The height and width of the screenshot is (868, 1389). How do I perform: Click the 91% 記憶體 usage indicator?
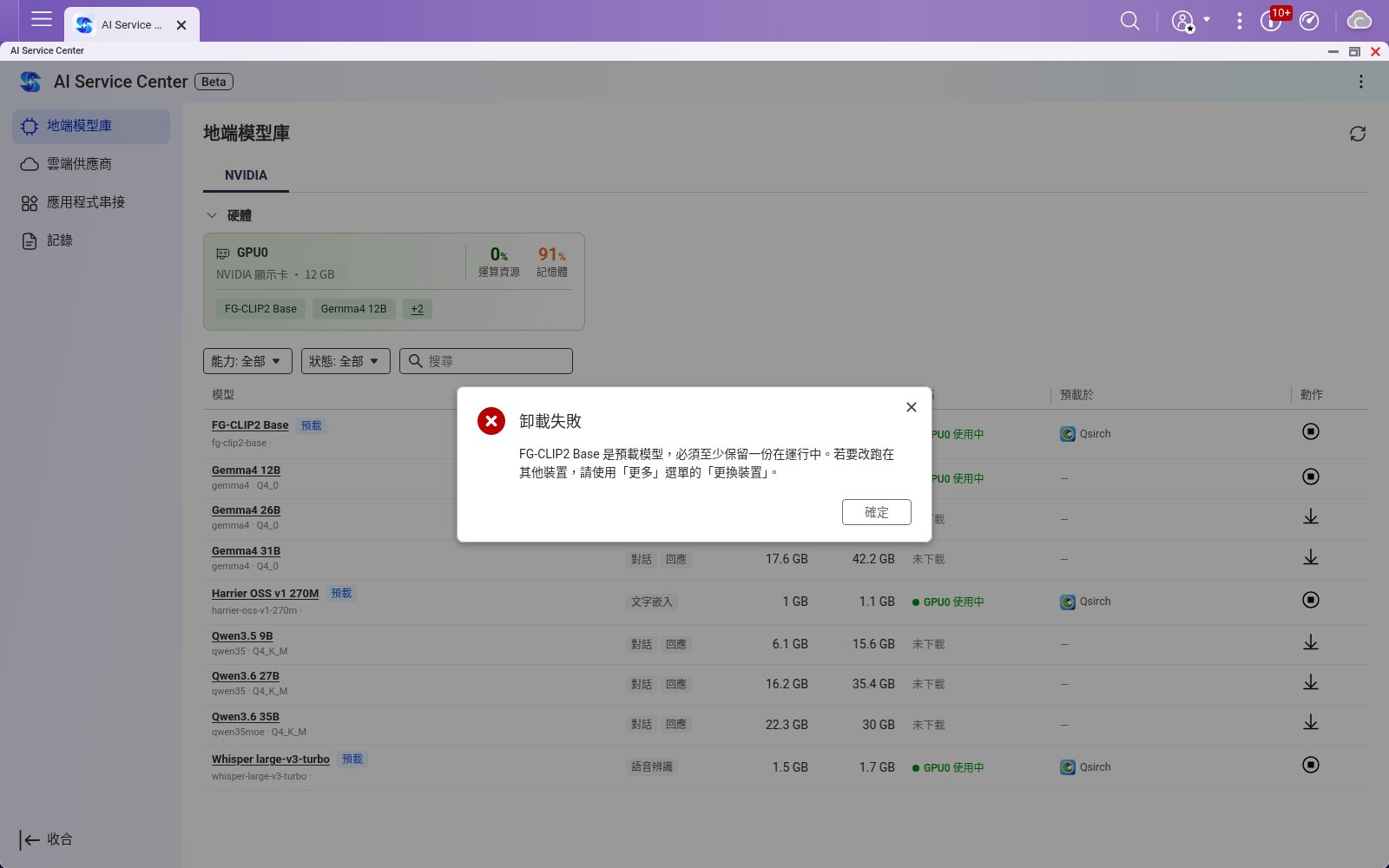click(x=552, y=261)
